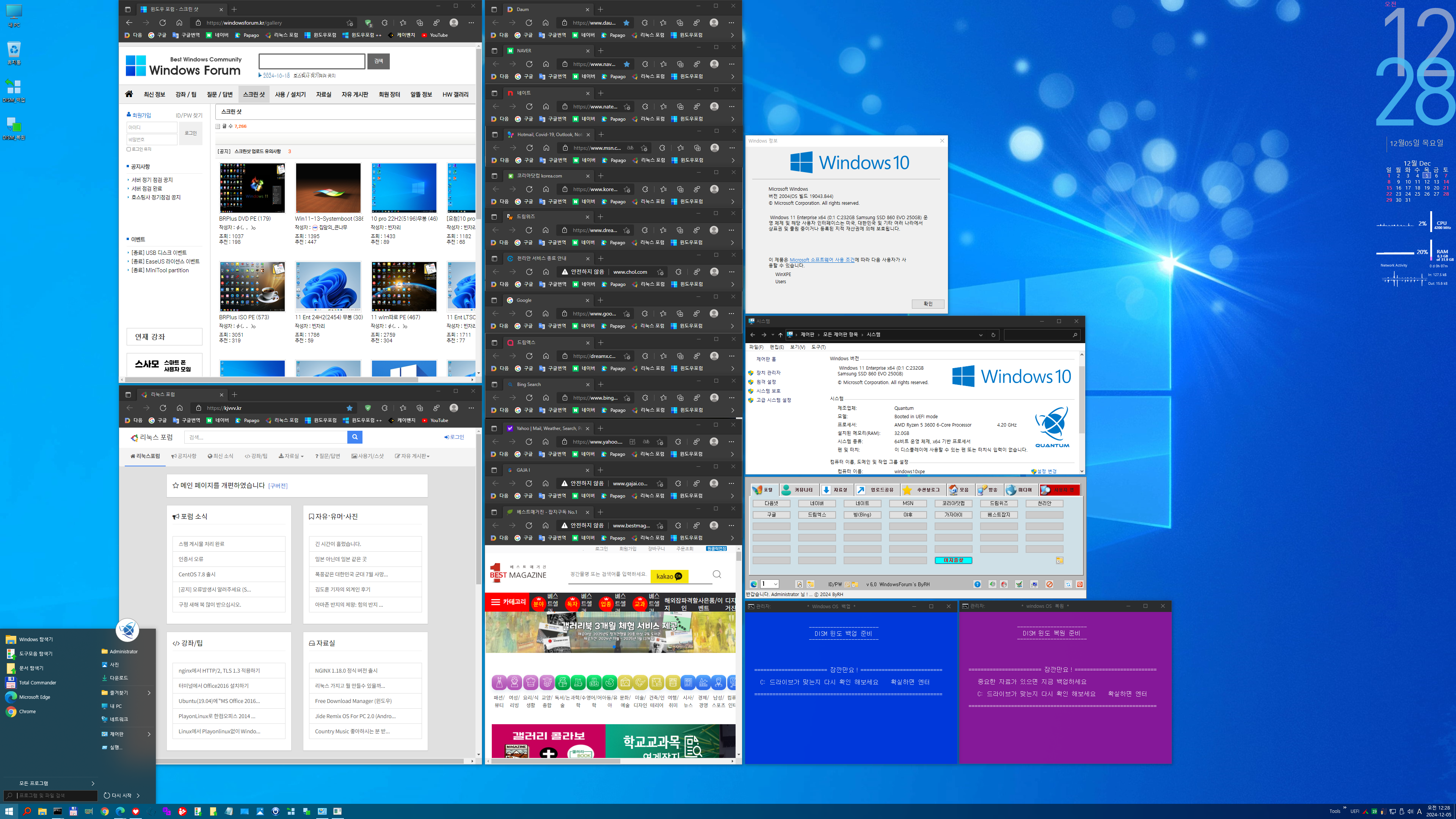Click the 다음넷 button in the launcher
Viewport: 1456px width, 819px height.
coord(772,503)
